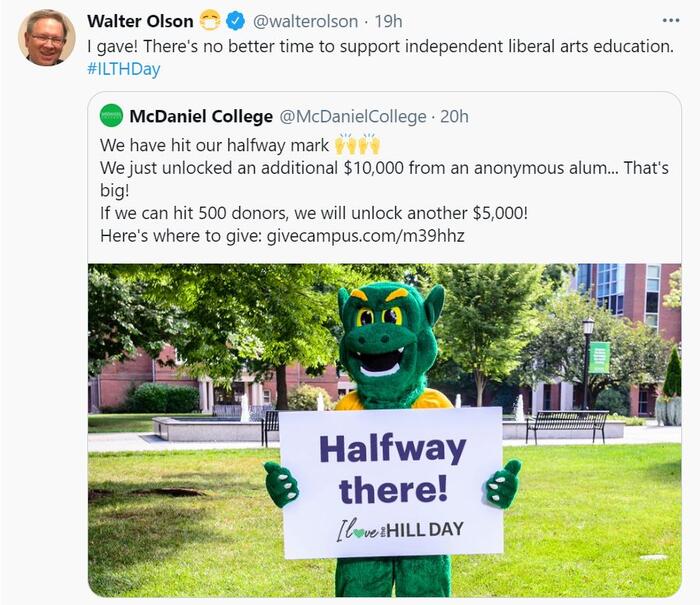The width and height of the screenshot is (700, 605).
Task: Click the 20h quoted tweet timestamp
Action: point(454,116)
